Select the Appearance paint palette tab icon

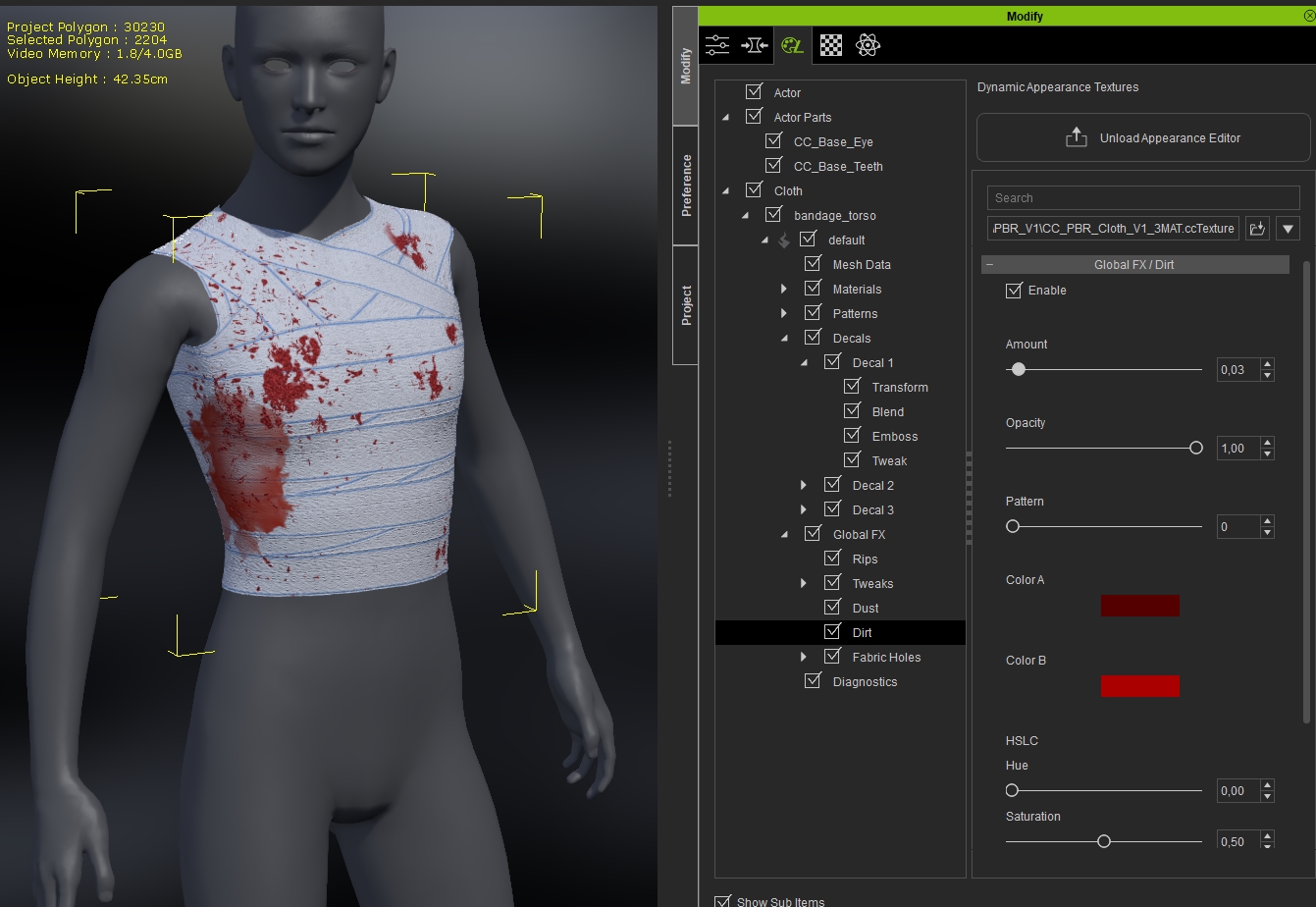pyautogui.click(x=792, y=45)
